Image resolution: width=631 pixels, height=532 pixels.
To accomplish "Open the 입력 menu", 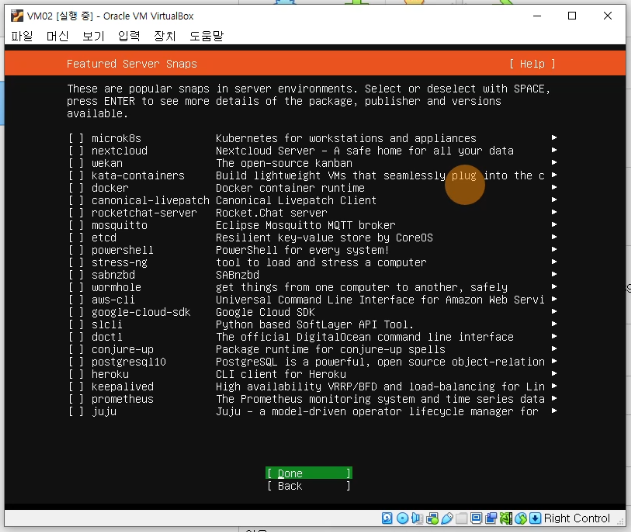I will tap(129, 36).
